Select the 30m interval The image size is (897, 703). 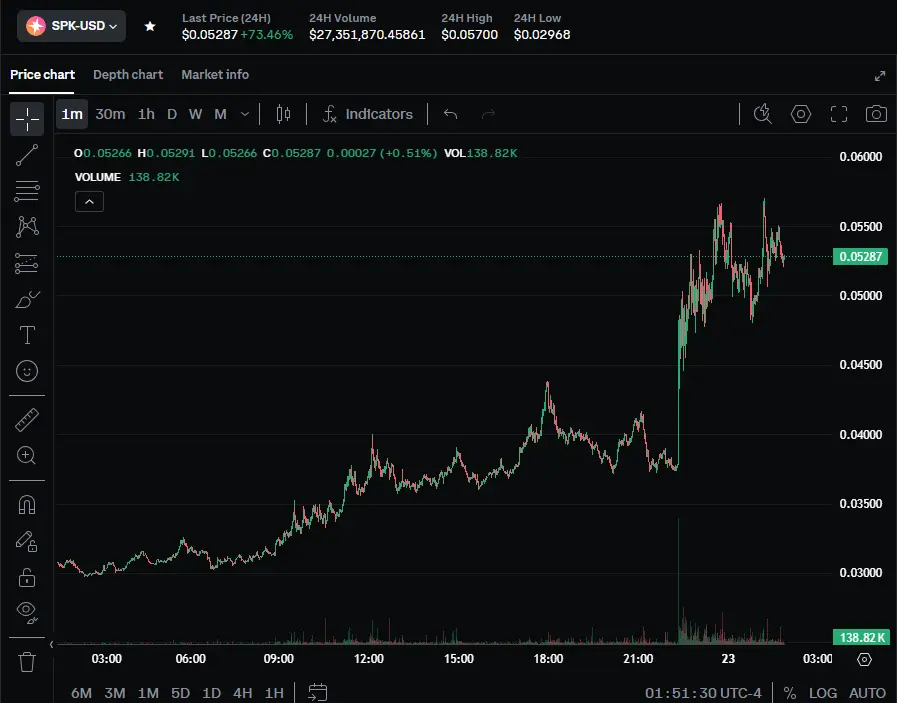[x=110, y=114]
